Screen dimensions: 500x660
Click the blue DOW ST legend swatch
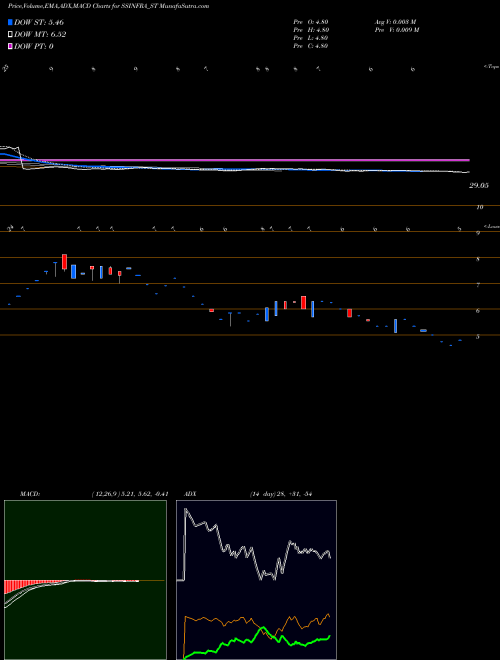(10, 22)
